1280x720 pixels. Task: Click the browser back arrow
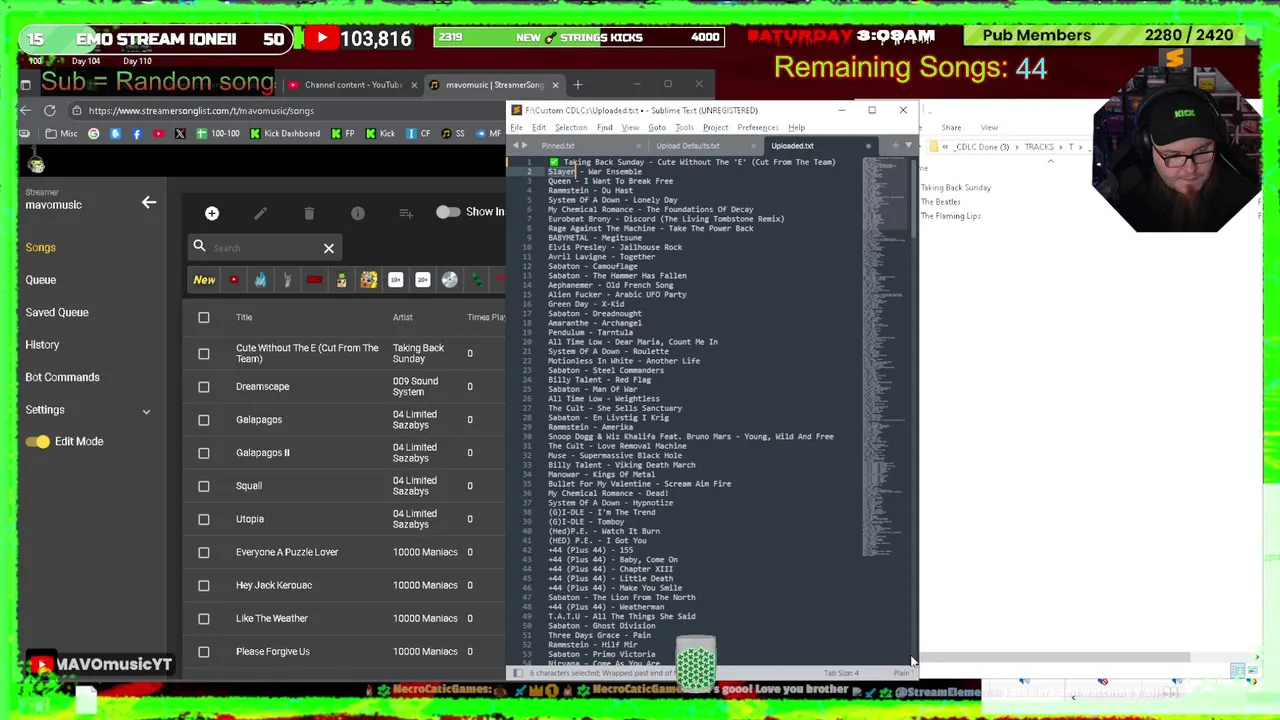[25, 111]
